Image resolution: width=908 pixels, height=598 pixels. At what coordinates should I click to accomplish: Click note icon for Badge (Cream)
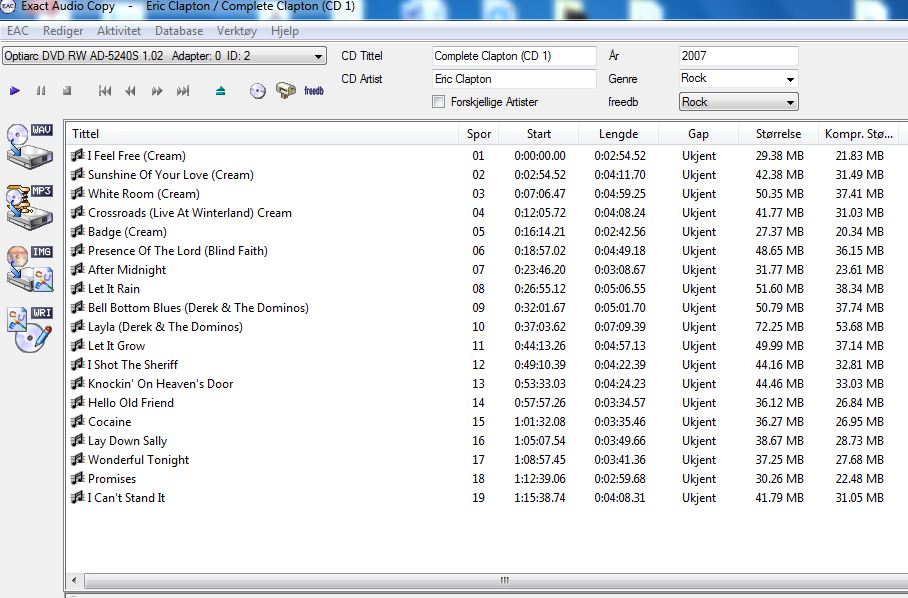[78, 232]
